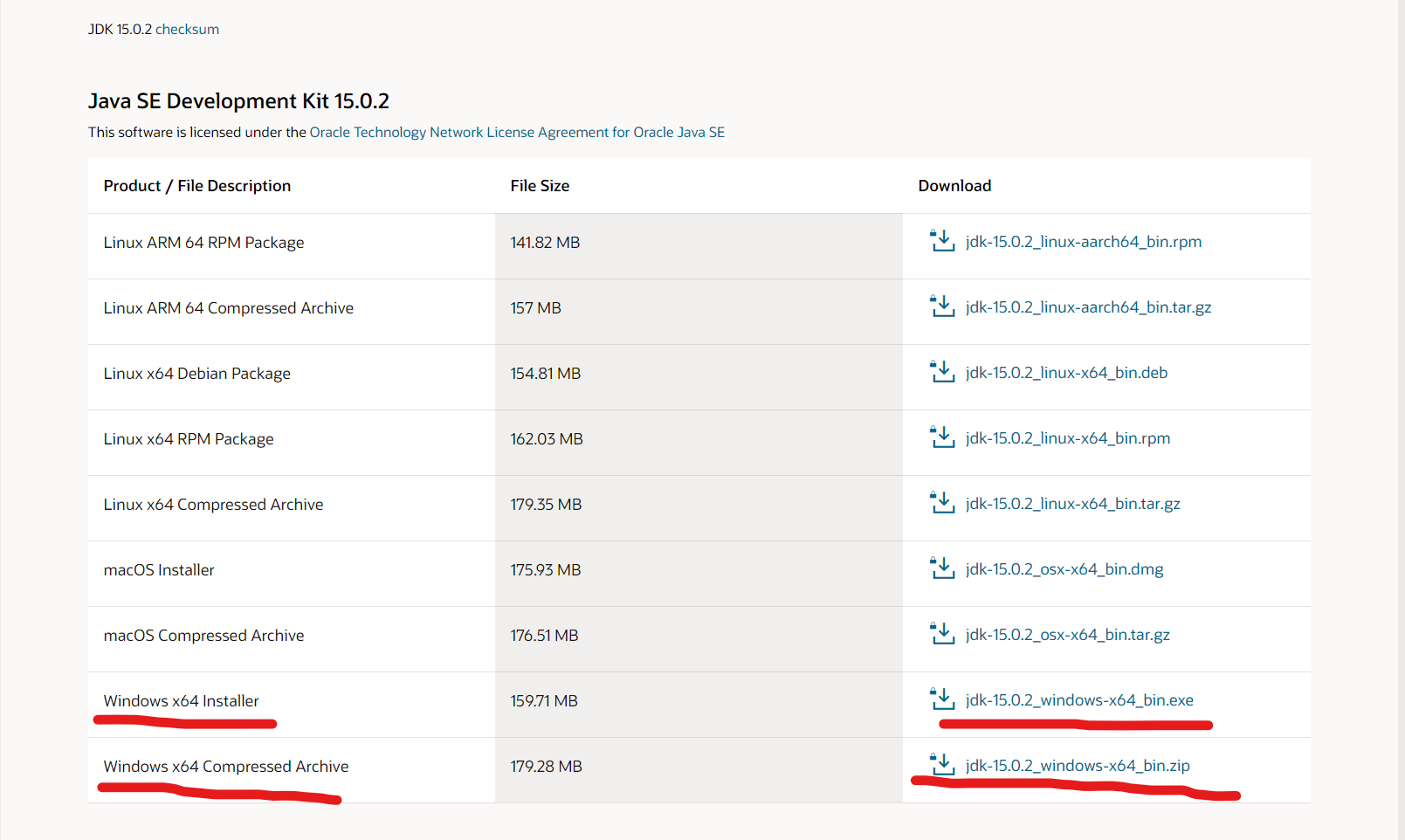
Task: Click the 157 MB file size cell
Action: 699,312
